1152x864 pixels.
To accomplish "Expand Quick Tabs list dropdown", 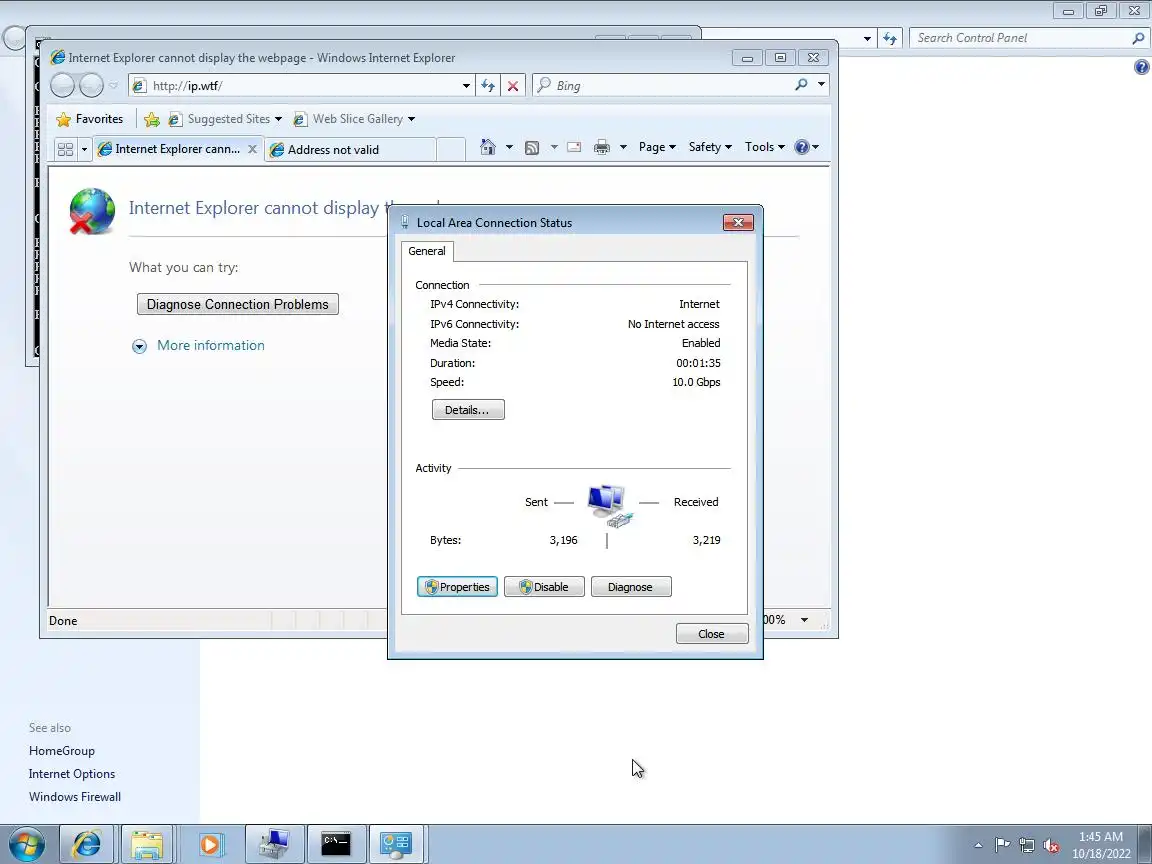I will [84, 149].
